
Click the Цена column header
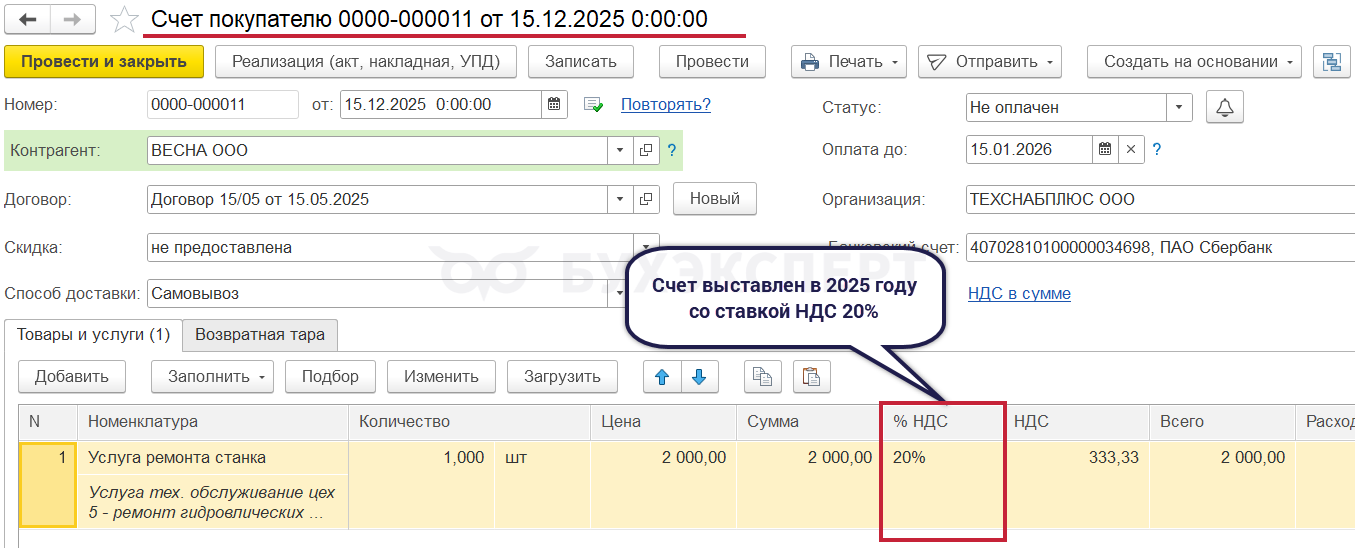point(664,422)
